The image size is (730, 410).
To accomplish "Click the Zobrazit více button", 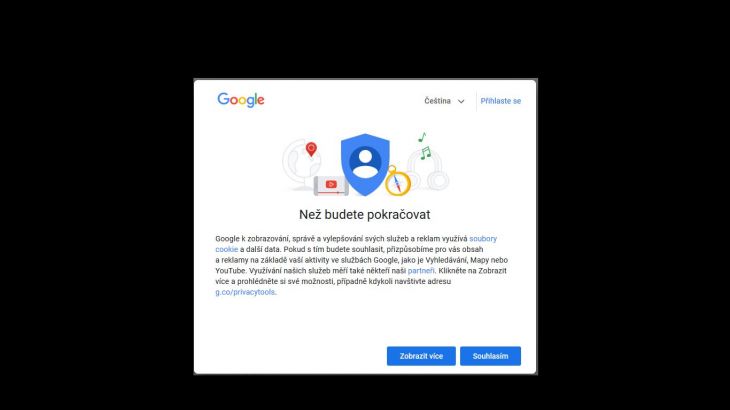I will (x=421, y=356).
